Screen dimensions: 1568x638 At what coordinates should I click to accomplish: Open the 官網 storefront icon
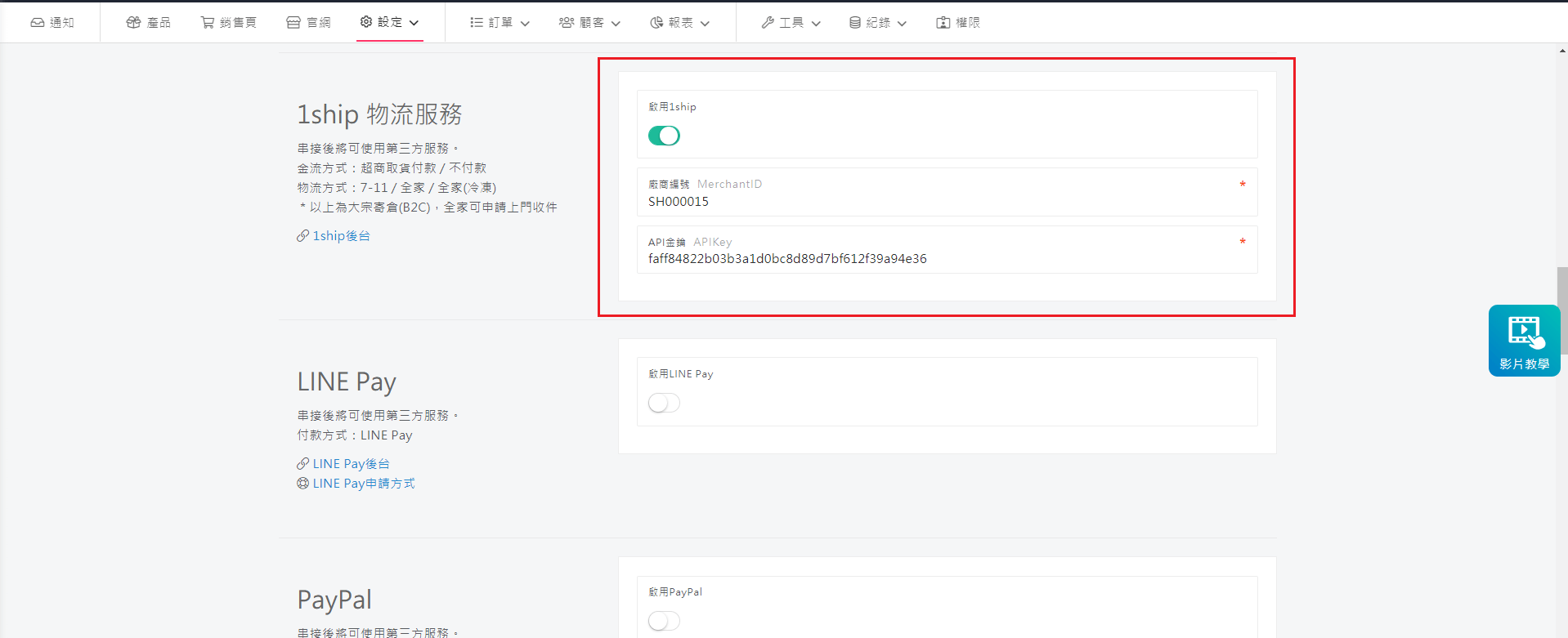(293, 23)
